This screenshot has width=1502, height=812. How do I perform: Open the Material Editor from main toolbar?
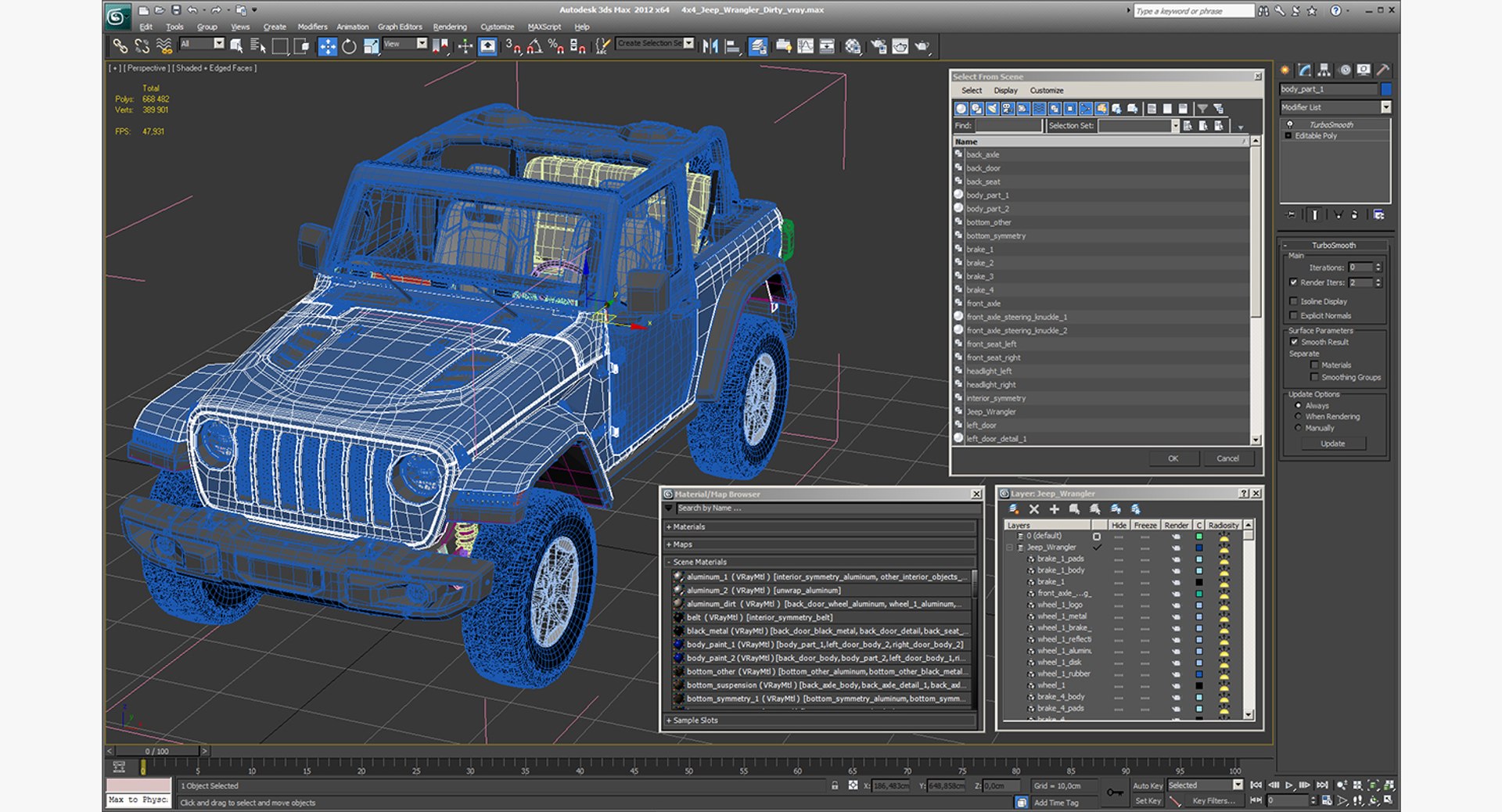853,47
